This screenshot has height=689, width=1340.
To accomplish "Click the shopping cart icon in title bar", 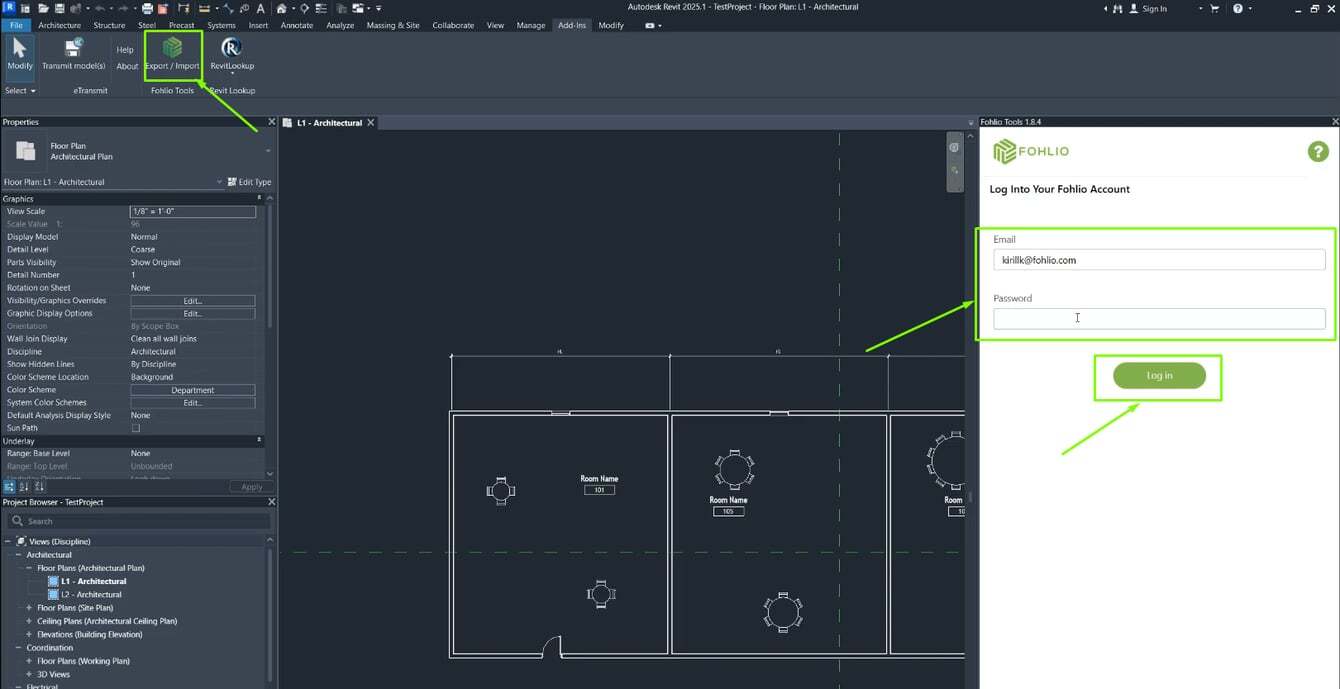I will point(1215,8).
